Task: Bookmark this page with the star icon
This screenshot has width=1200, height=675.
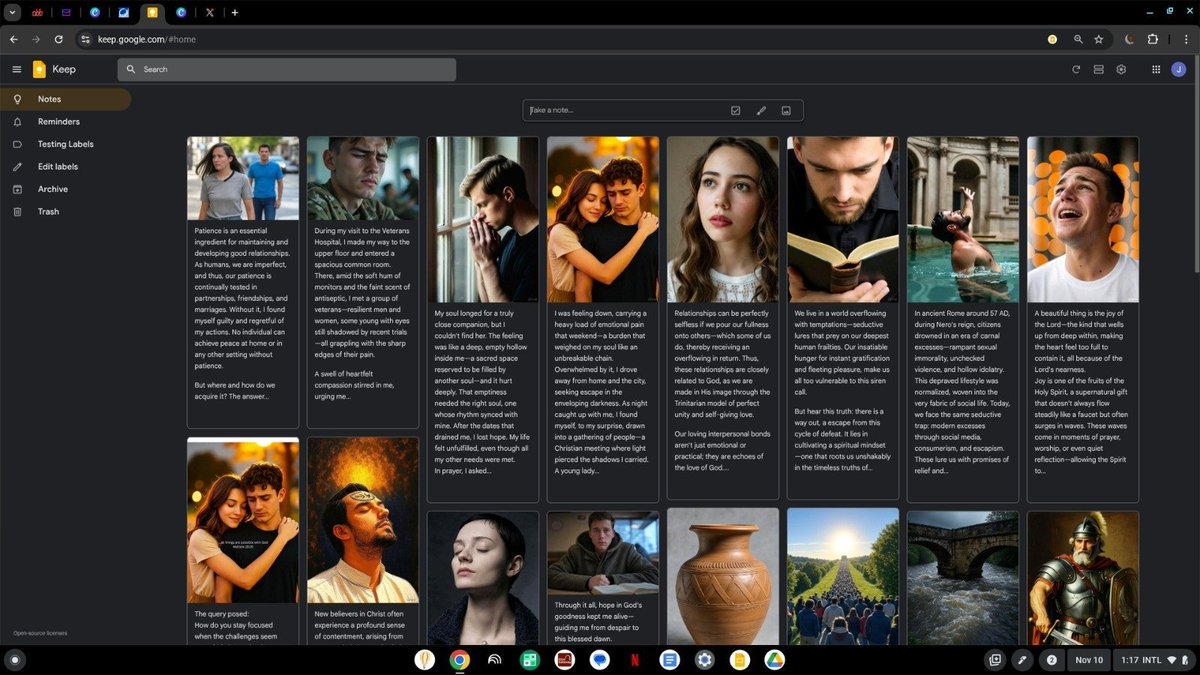Action: click(1099, 39)
